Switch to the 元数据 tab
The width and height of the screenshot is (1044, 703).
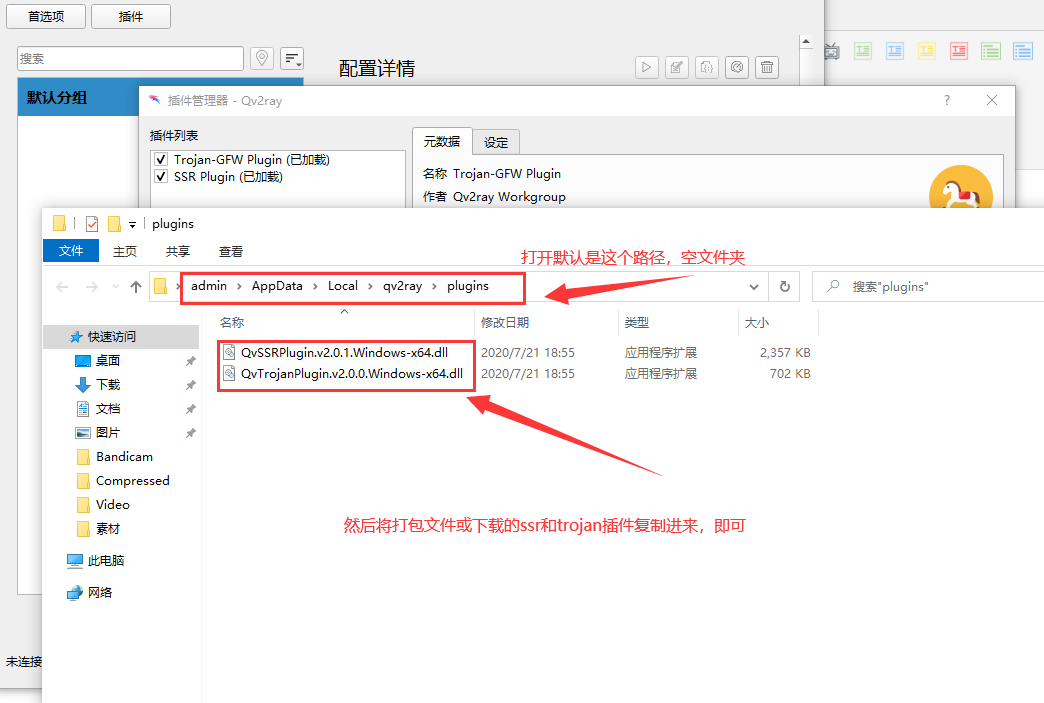[x=442, y=141]
